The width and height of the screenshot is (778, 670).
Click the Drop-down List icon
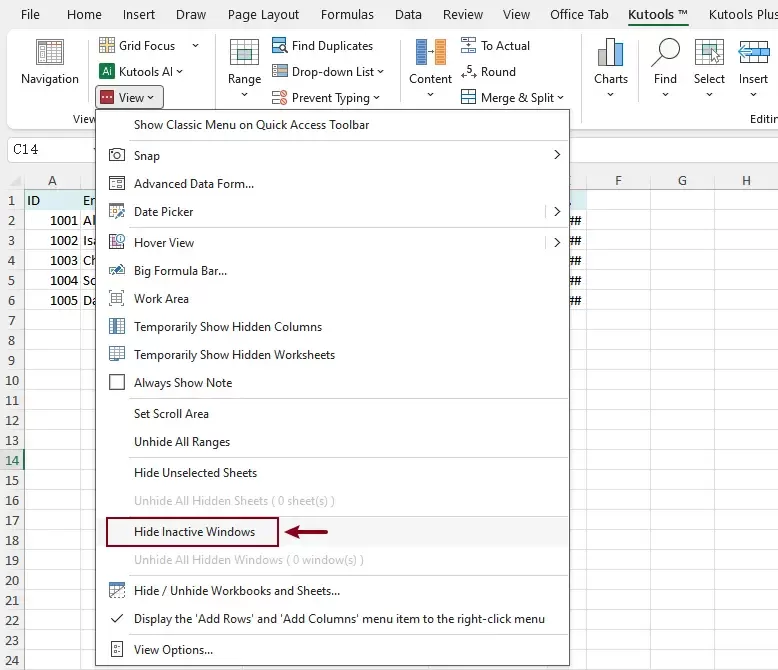[280, 71]
